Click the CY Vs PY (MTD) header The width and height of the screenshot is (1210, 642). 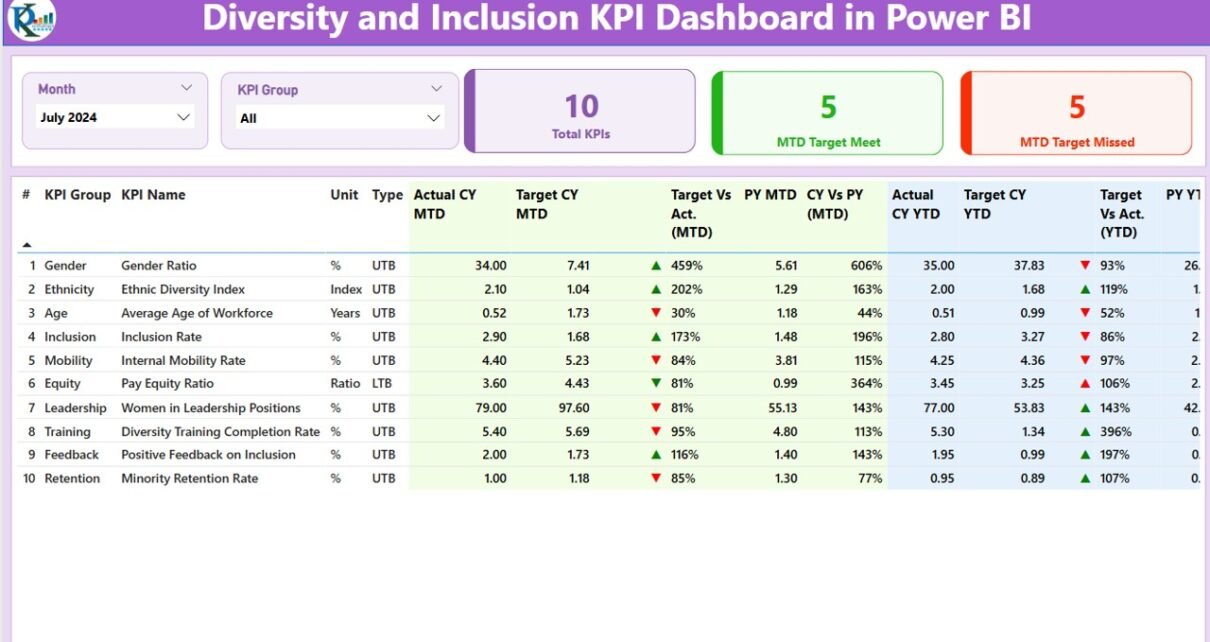pos(835,204)
